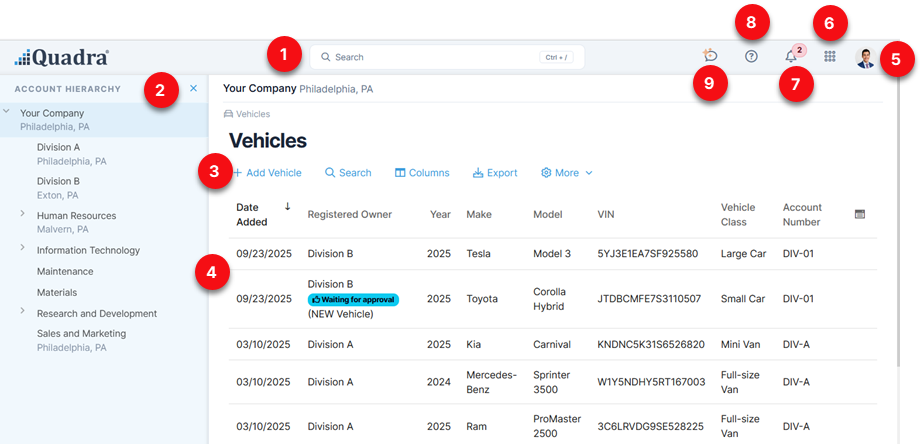Expand the Human Resources node

coord(23,213)
